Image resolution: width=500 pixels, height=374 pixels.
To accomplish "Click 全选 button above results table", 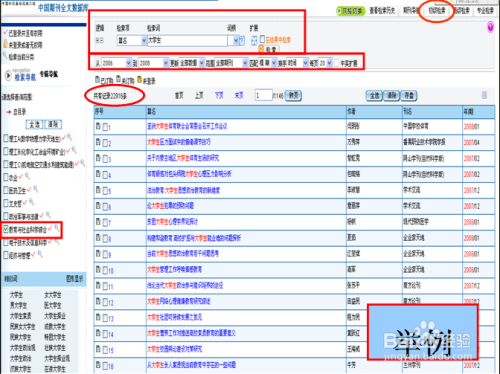I will tap(374, 96).
